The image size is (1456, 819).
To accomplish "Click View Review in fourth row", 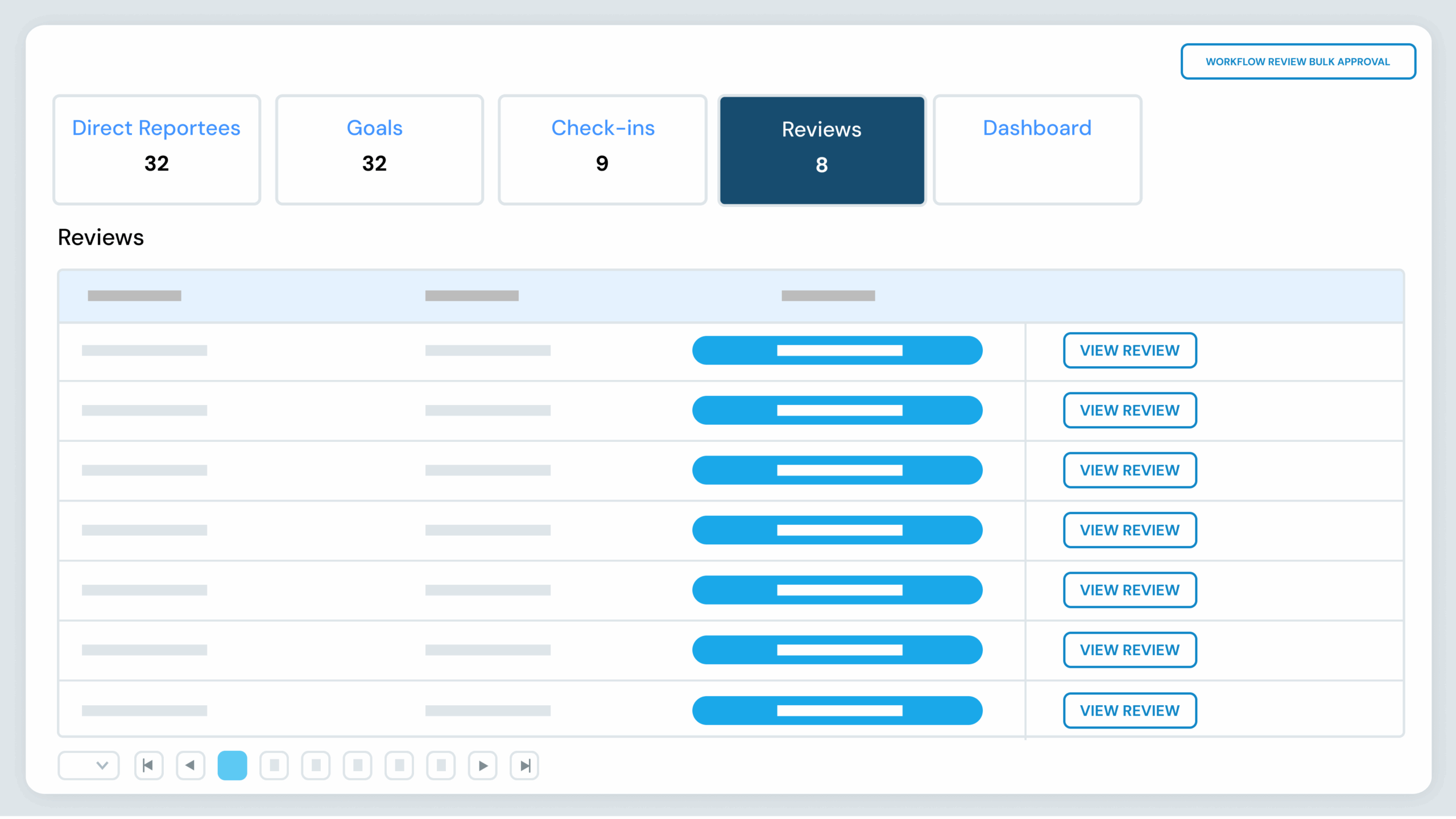I will (x=1130, y=530).
